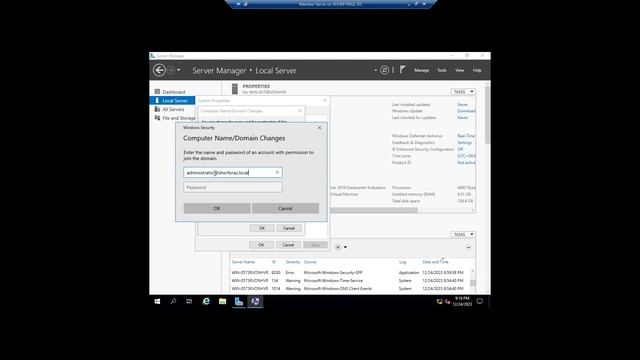Viewport: 640px width, 360px height.
Task: Click Cancel in Computer Name/Domain Changes window
Action: point(289,228)
